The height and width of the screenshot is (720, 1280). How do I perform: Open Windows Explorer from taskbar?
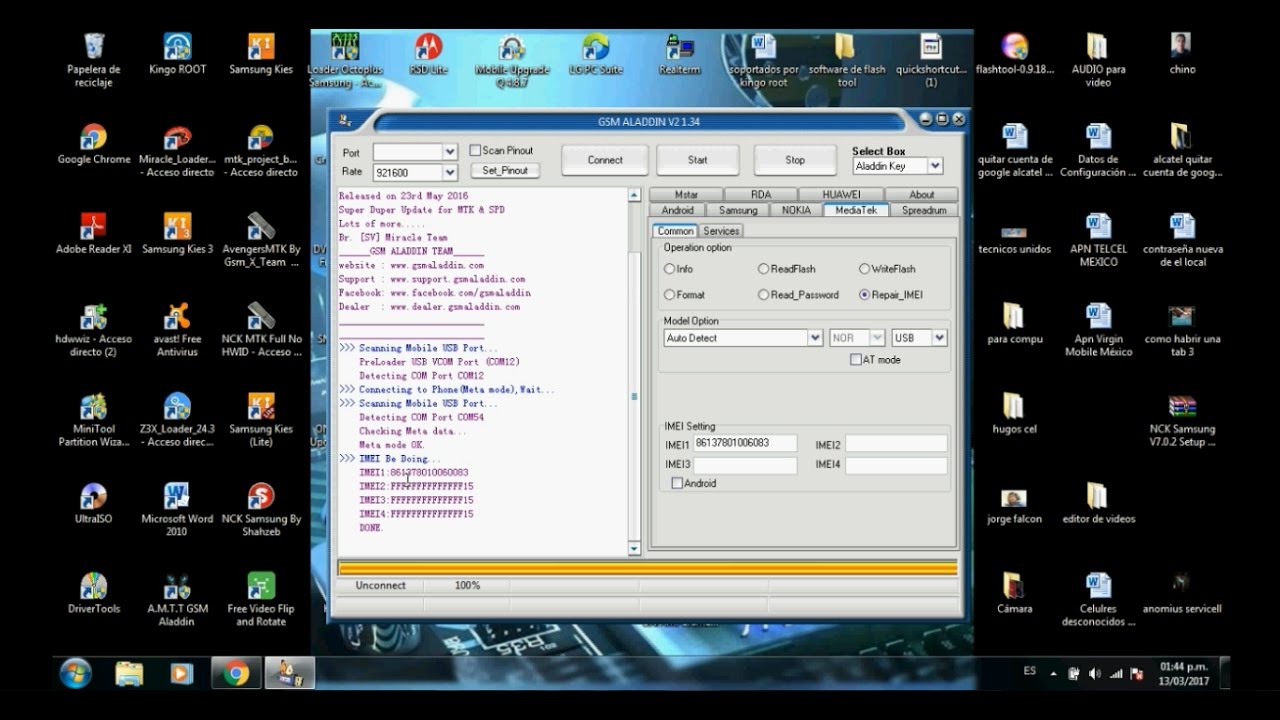pyautogui.click(x=129, y=674)
